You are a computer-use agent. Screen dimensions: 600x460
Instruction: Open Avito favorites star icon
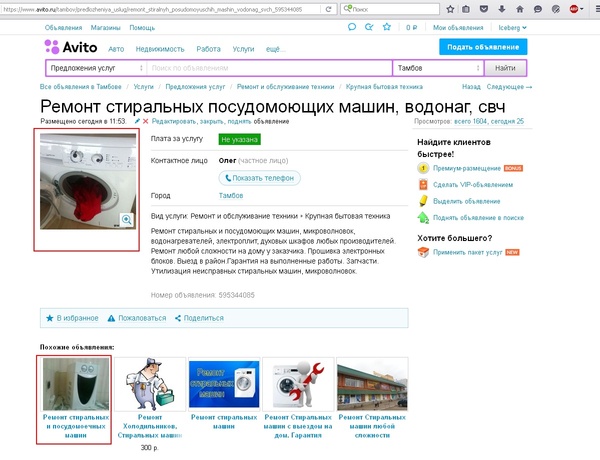click(387, 27)
